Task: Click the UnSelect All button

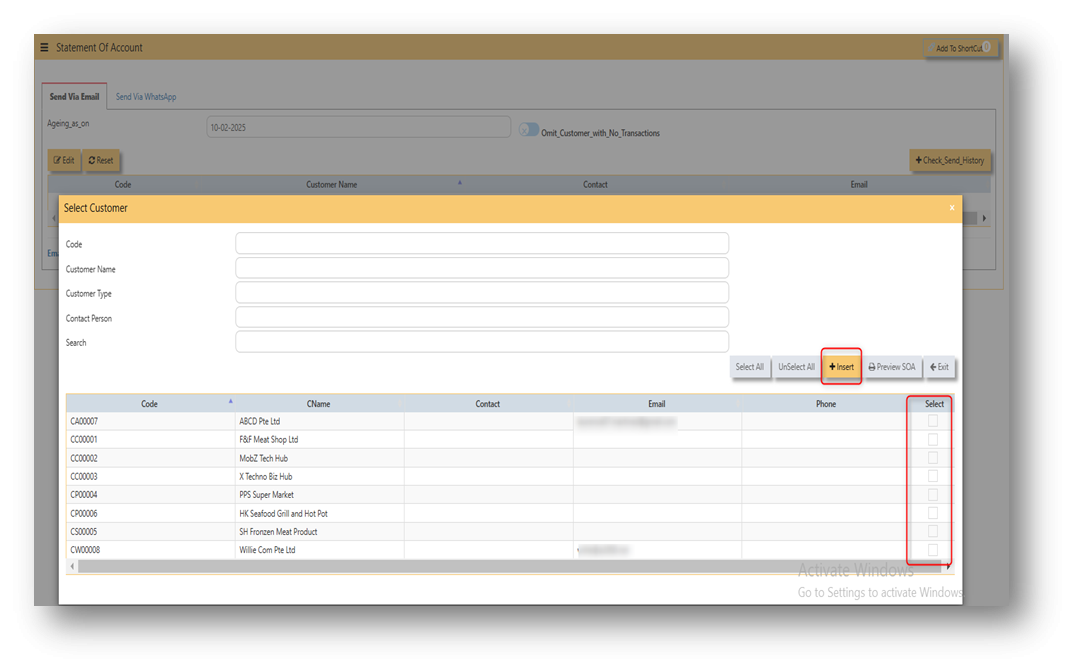Action: (796, 367)
